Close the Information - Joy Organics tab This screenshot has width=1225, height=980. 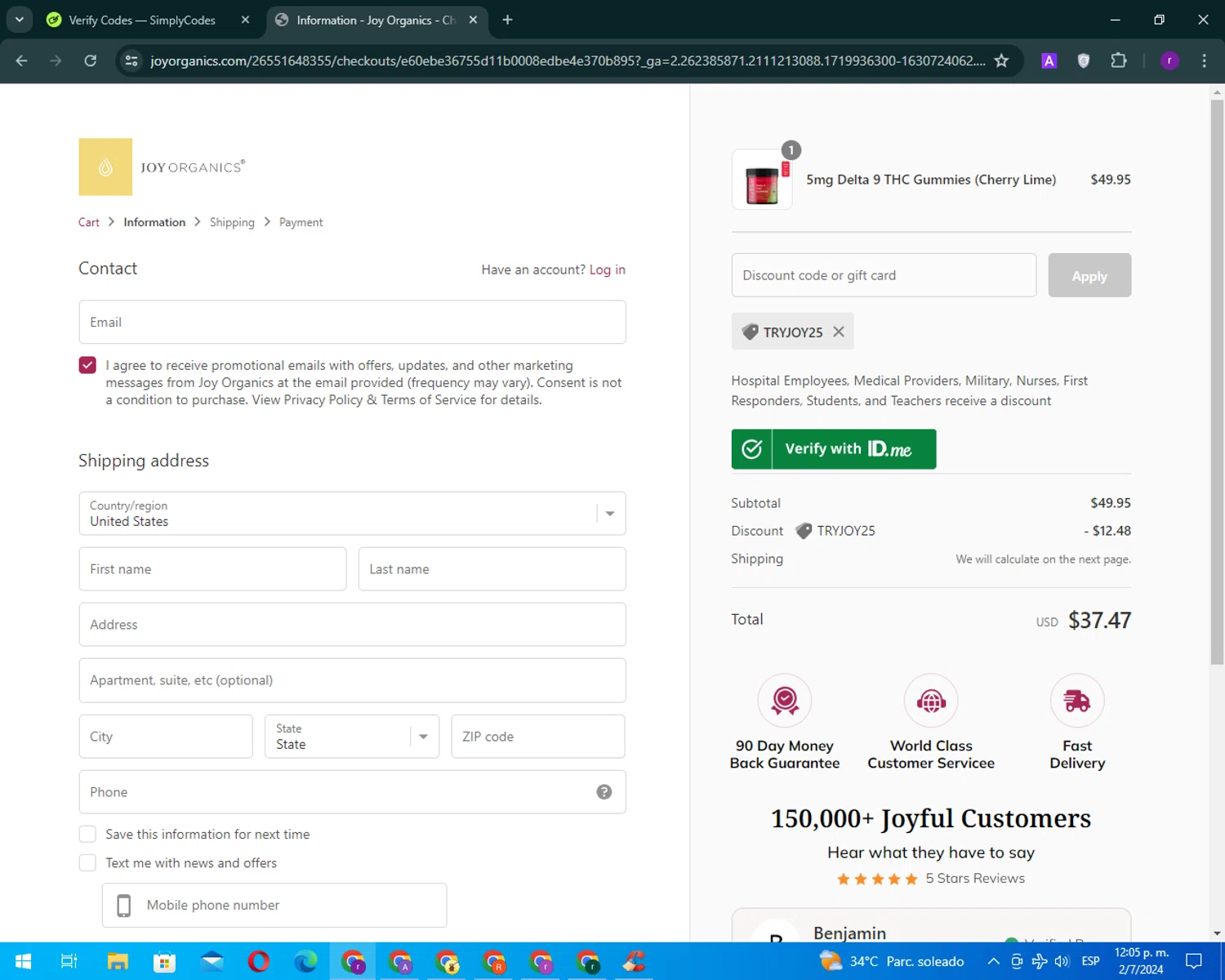pos(473,20)
